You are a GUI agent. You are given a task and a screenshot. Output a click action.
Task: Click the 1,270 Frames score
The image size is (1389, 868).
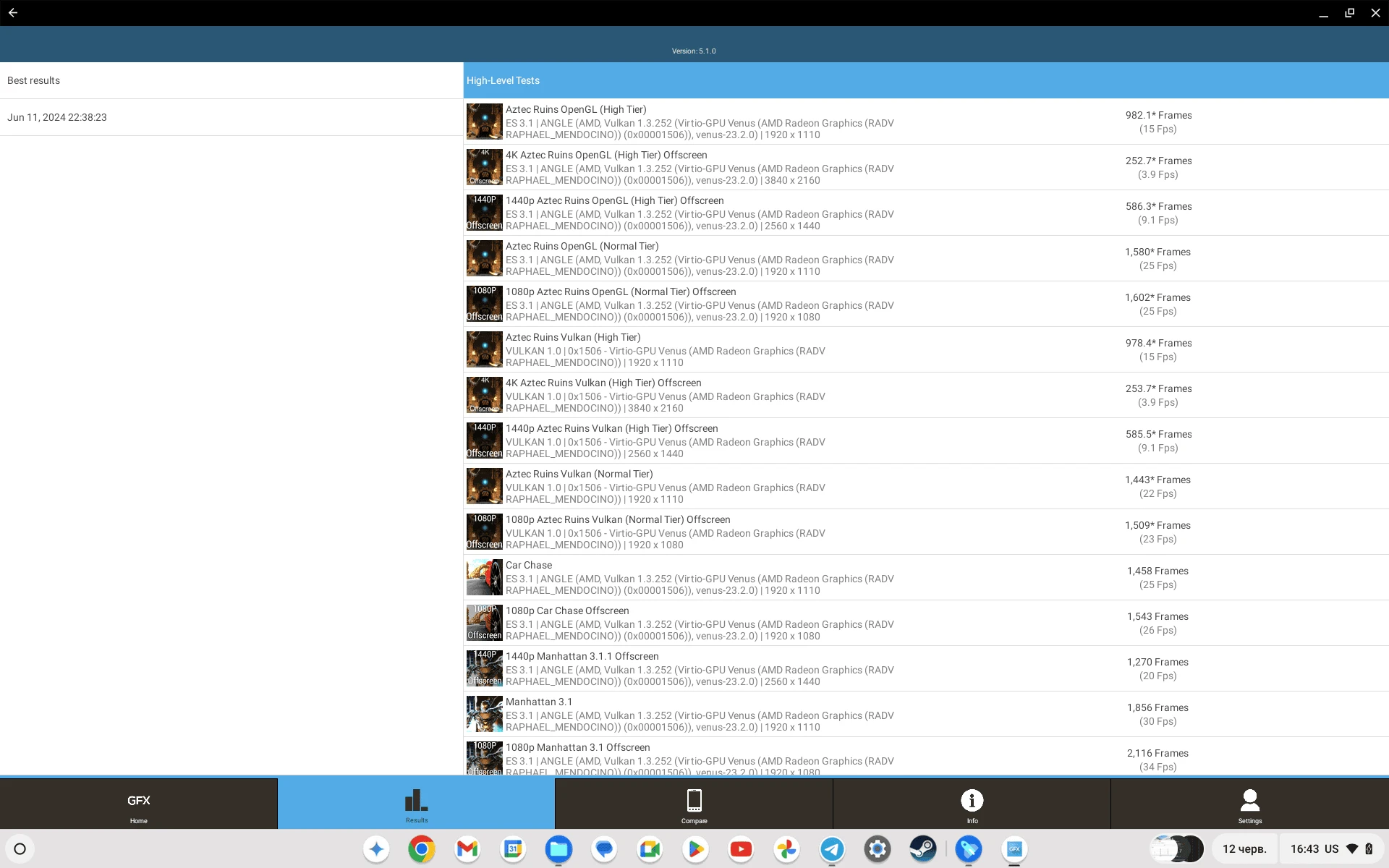[x=1157, y=662]
